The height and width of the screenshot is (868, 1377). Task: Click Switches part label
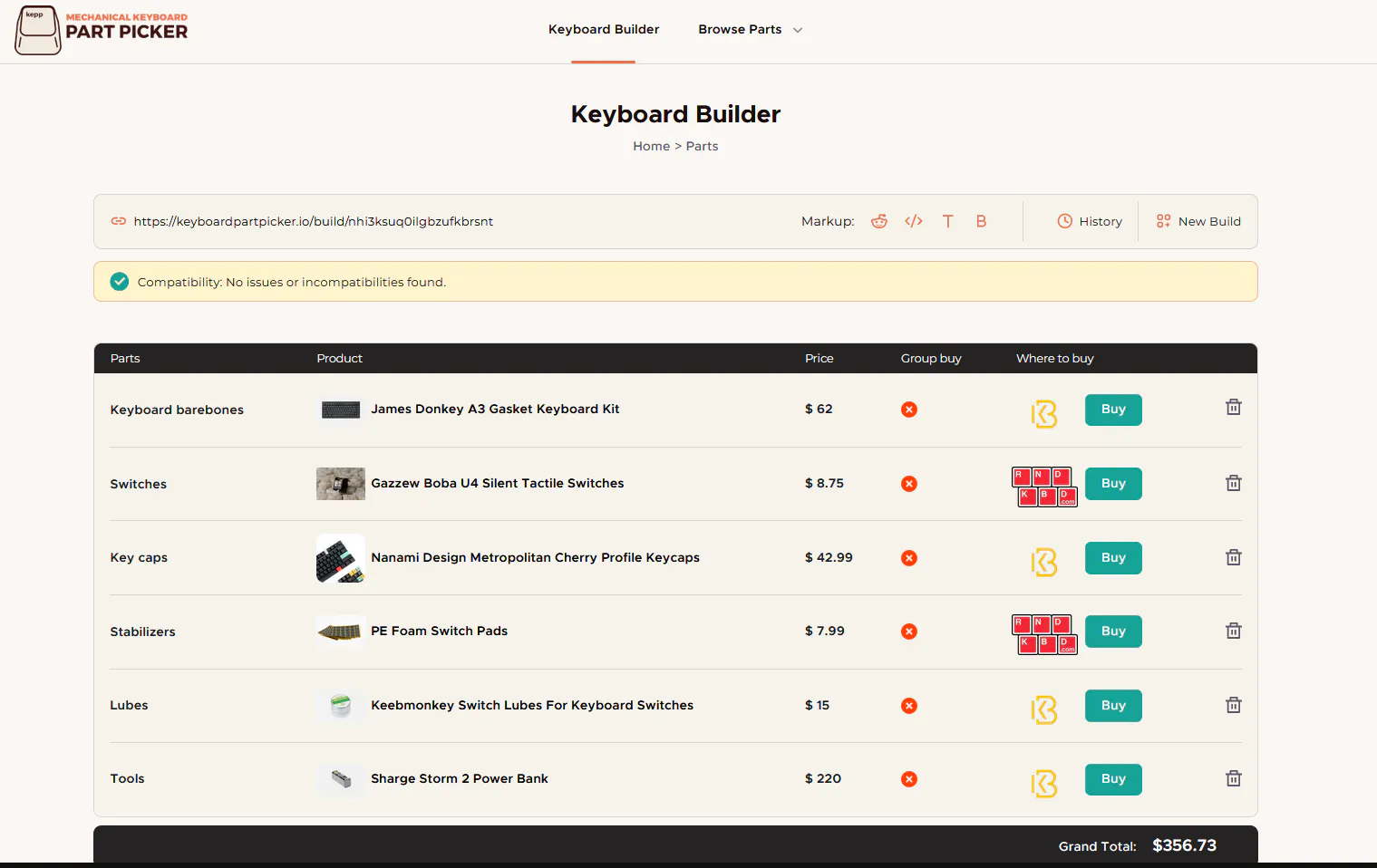click(x=139, y=484)
